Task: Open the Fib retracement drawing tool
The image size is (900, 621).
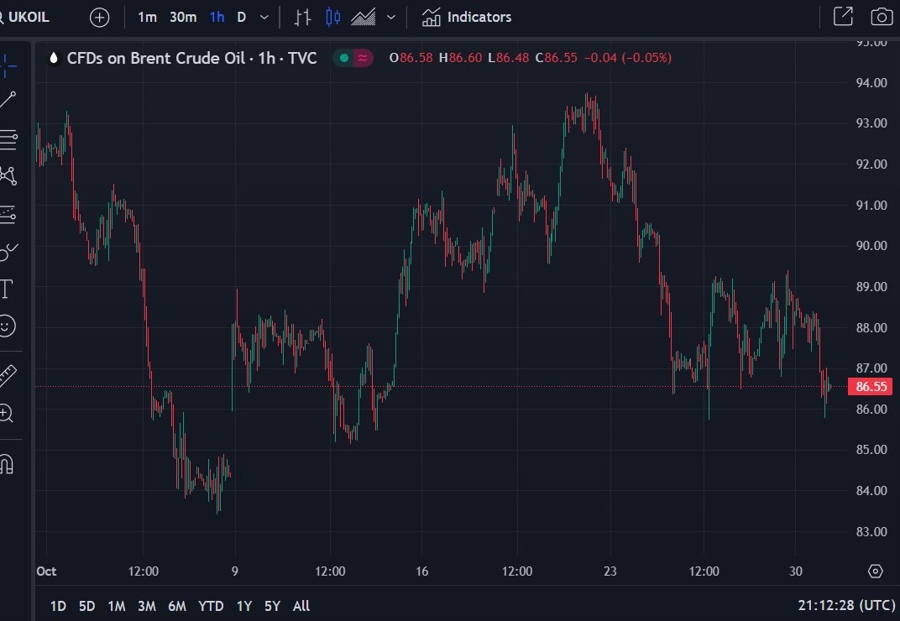Action: tap(11, 140)
